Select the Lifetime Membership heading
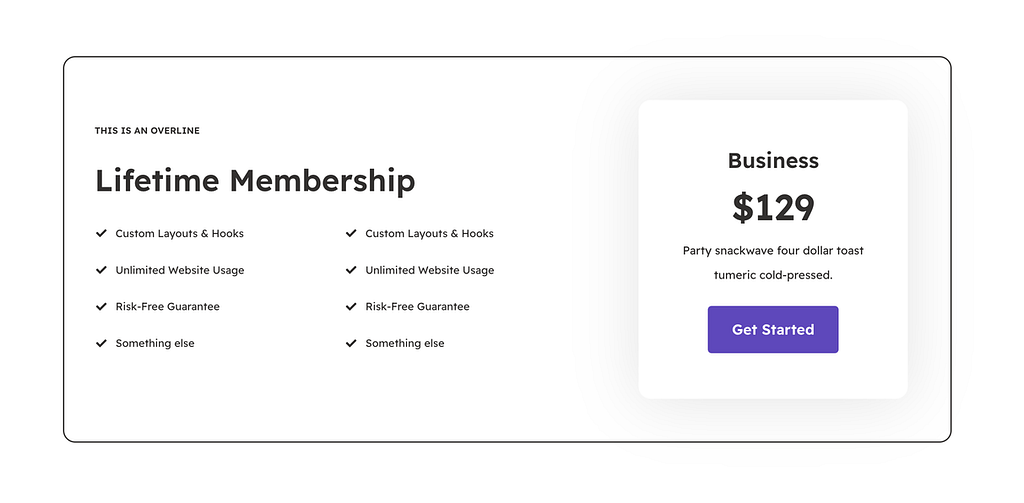Screen dimensions: 1024x503 pos(255,180)
